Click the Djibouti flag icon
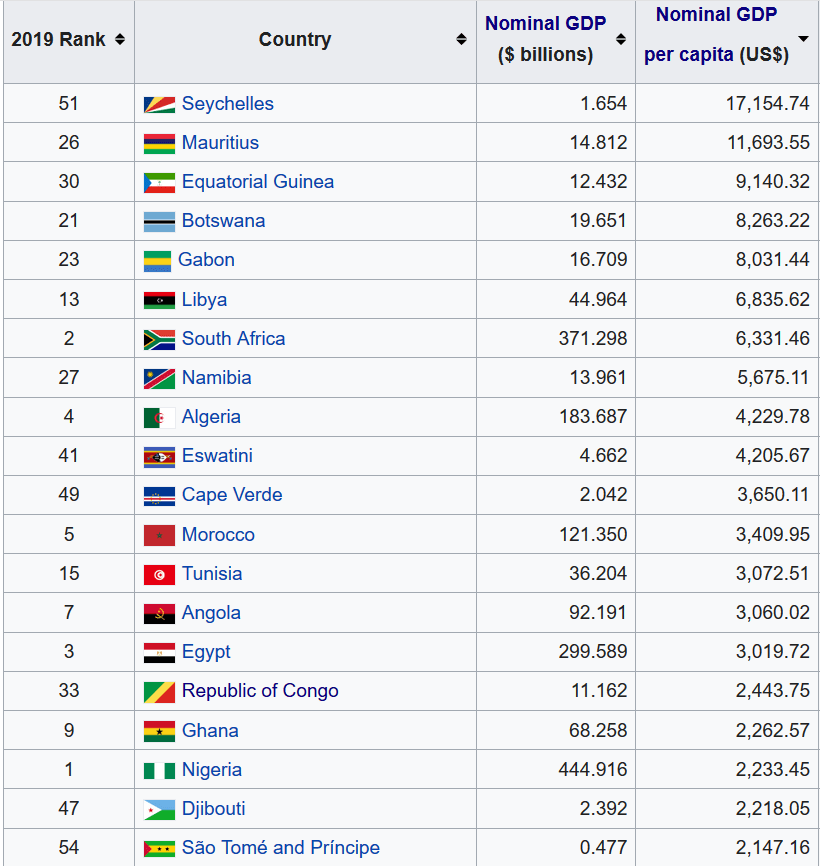This screenshot has height=866, width=820. tap(158, 808)
